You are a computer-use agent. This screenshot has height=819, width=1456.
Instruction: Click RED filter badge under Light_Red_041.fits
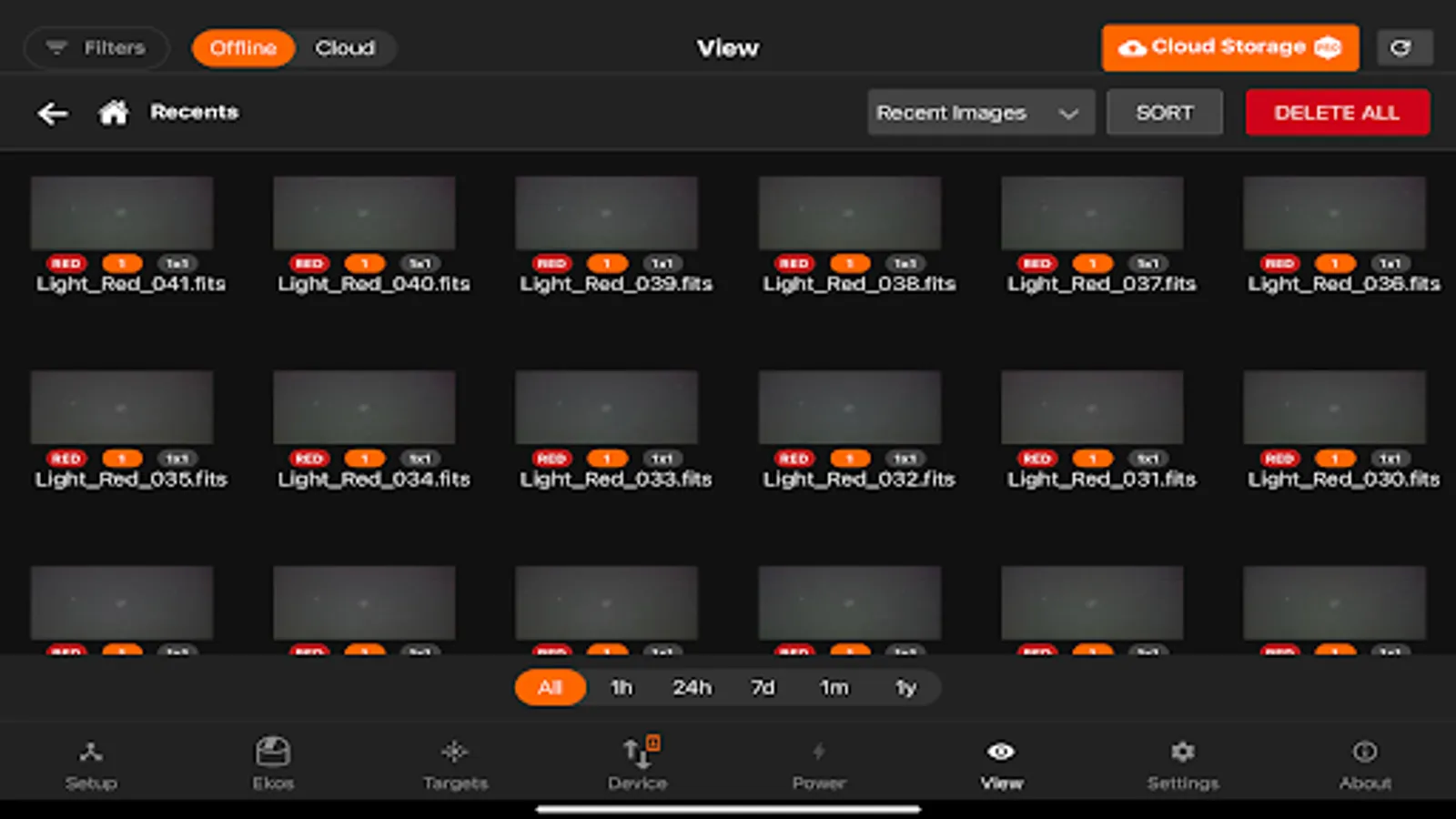click(66, 264)
